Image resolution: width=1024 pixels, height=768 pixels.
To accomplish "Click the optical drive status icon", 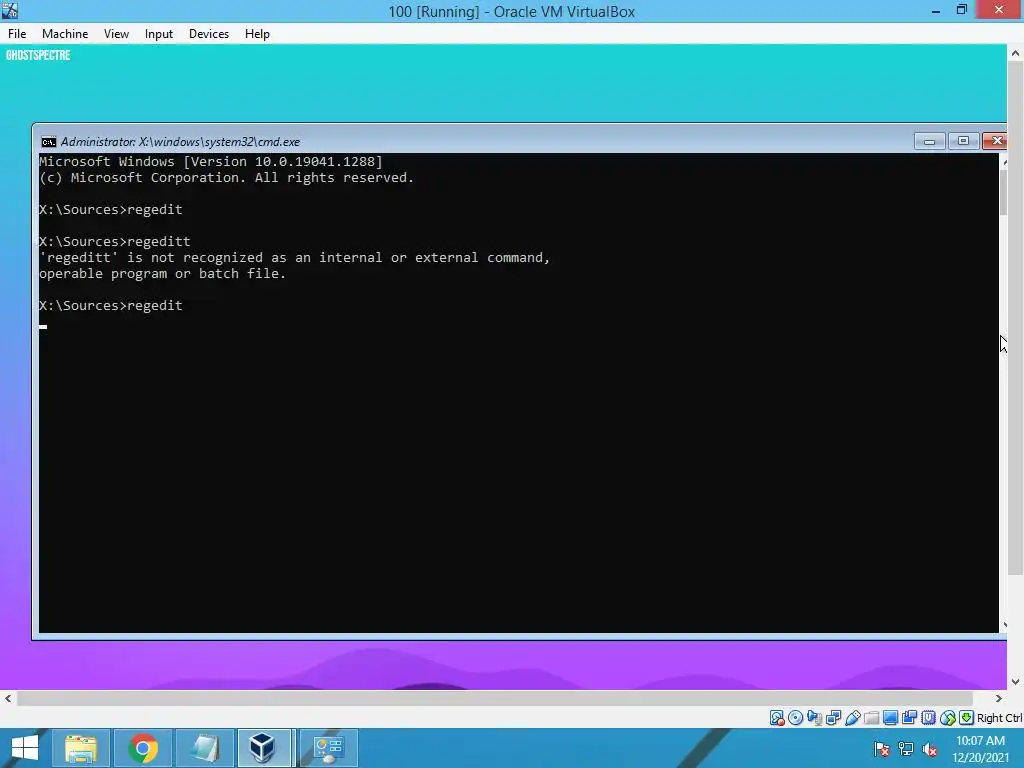I will point(795,718).
